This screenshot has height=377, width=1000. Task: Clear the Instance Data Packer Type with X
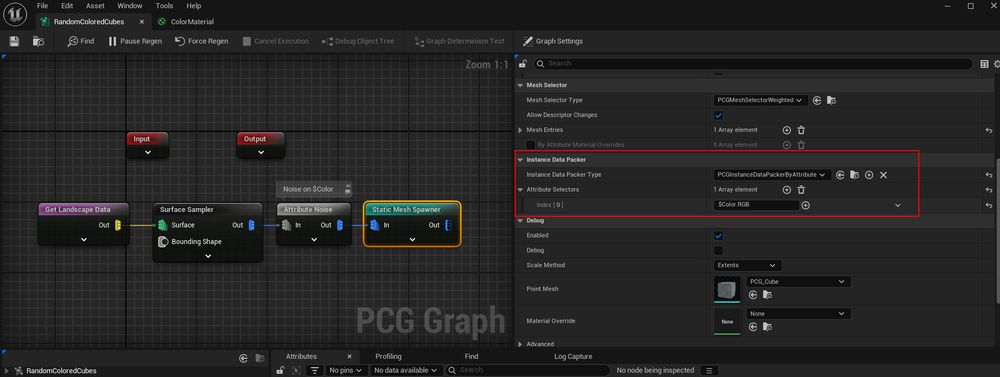tap(883, 175)
